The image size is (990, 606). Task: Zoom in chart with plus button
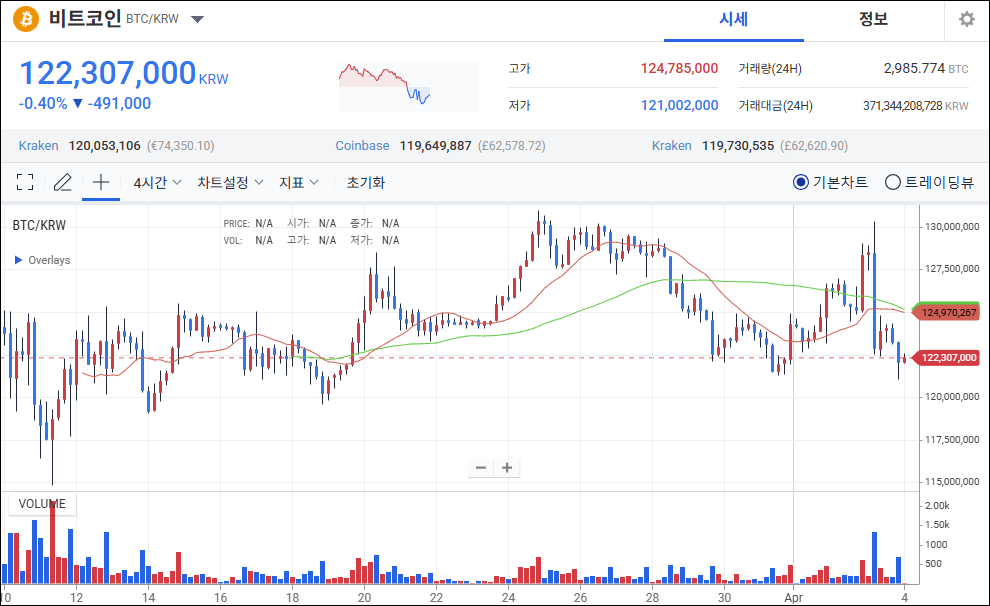click(507, 468)
